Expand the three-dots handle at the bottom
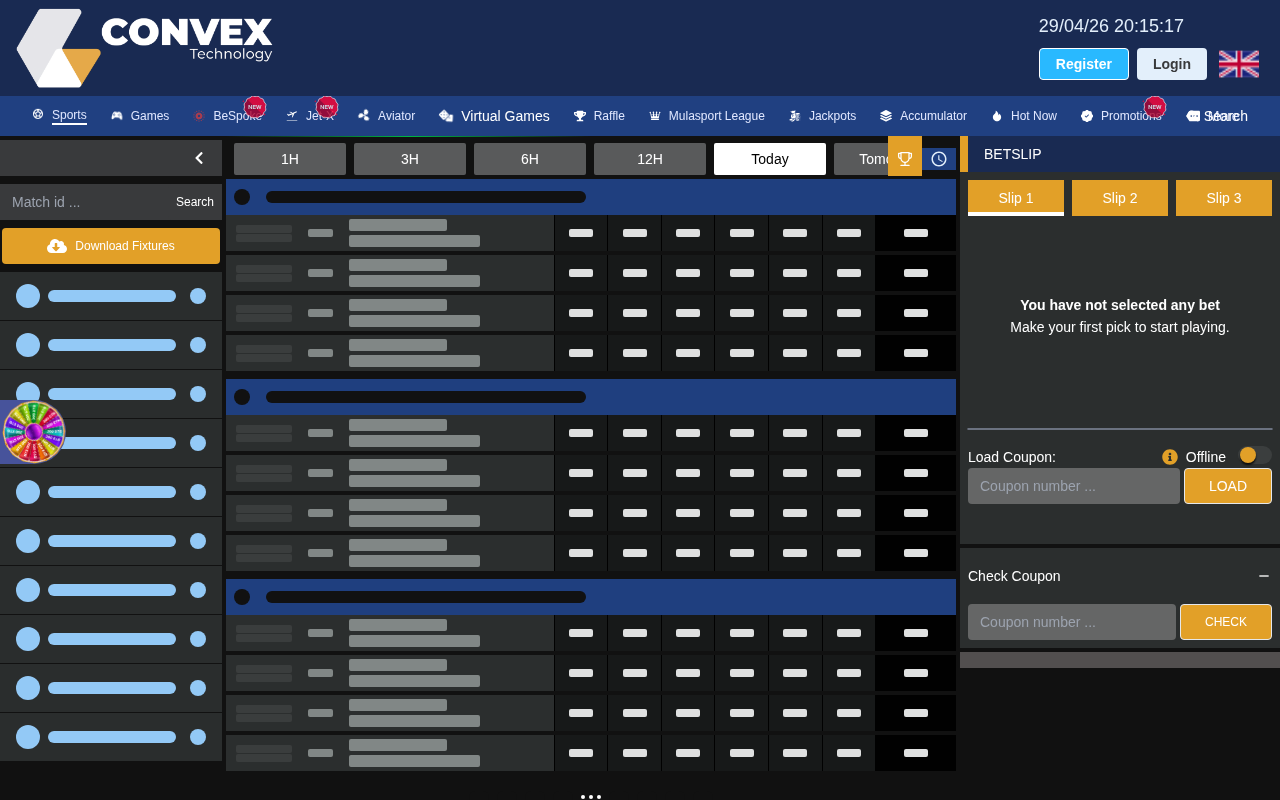The height and width of the screenshot is (800, 1280). pyautogui.click(x=591, y=796)
